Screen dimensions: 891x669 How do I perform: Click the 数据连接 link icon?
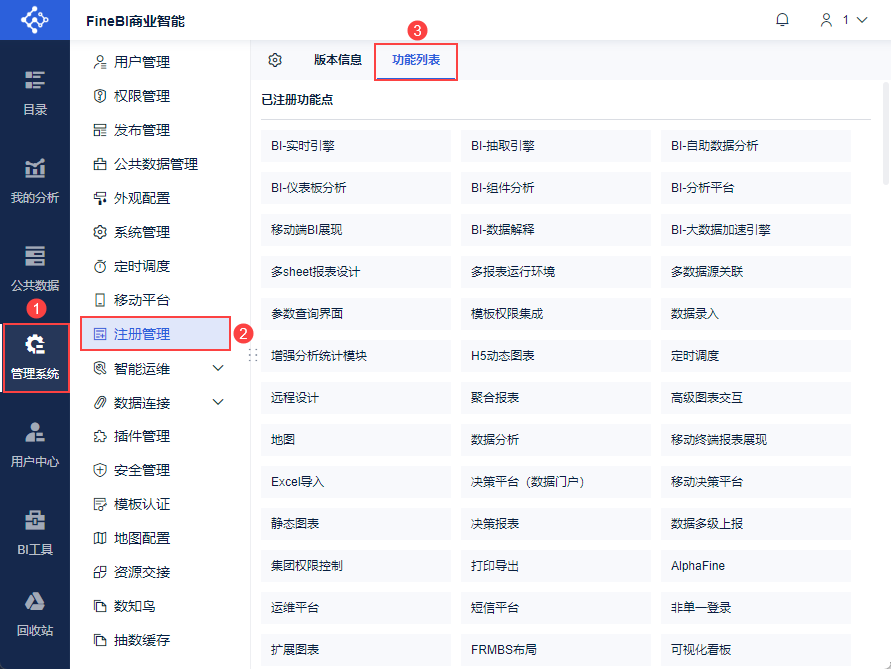coord(100,402)
